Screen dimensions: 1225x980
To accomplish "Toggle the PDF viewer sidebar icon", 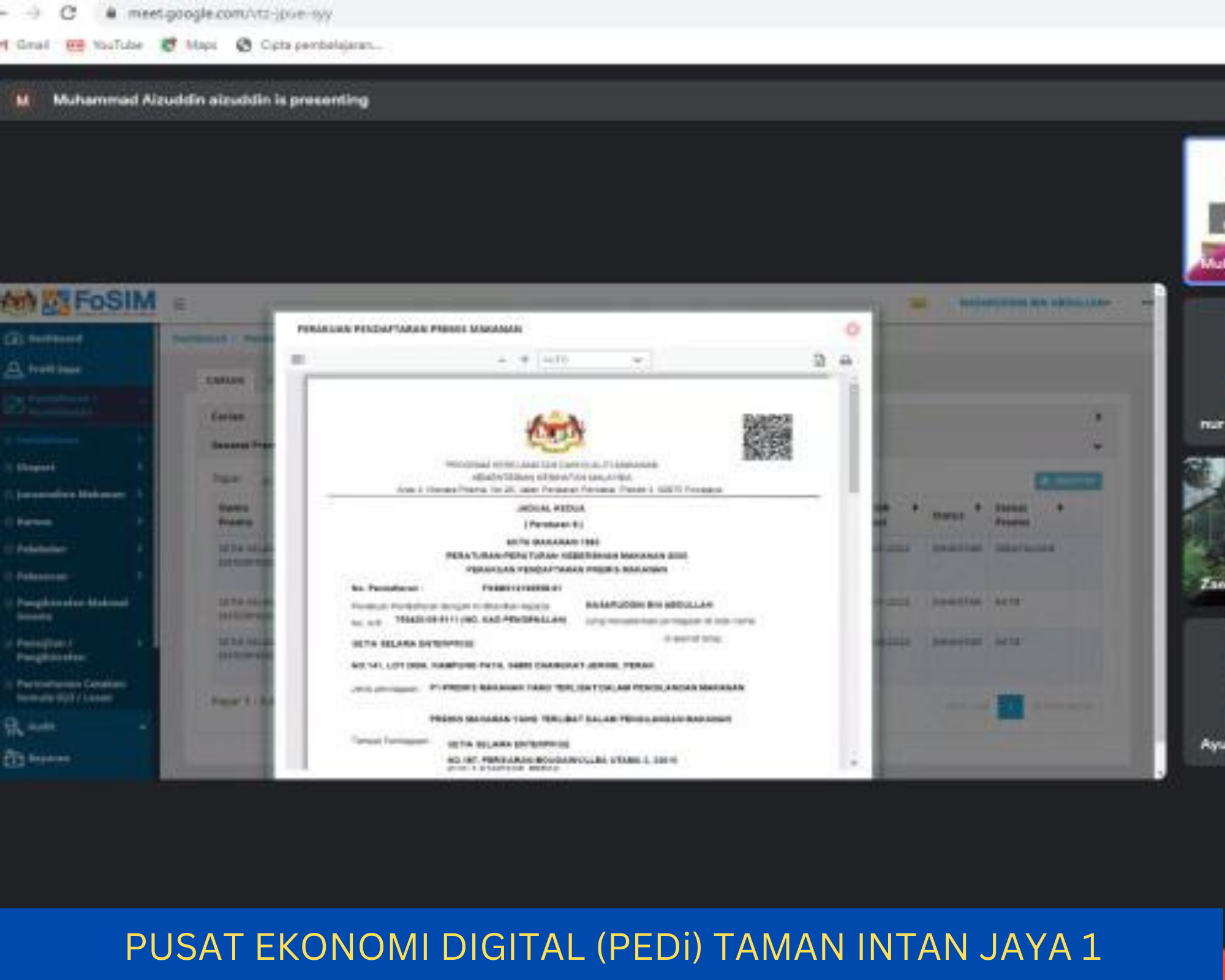I will click(298, 360).
